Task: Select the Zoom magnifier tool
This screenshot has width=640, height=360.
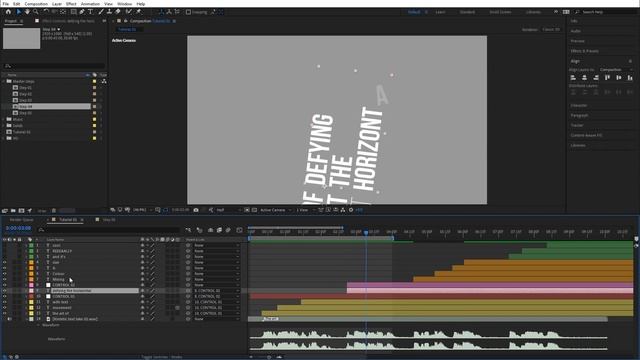Action: [x=36, y=12]
